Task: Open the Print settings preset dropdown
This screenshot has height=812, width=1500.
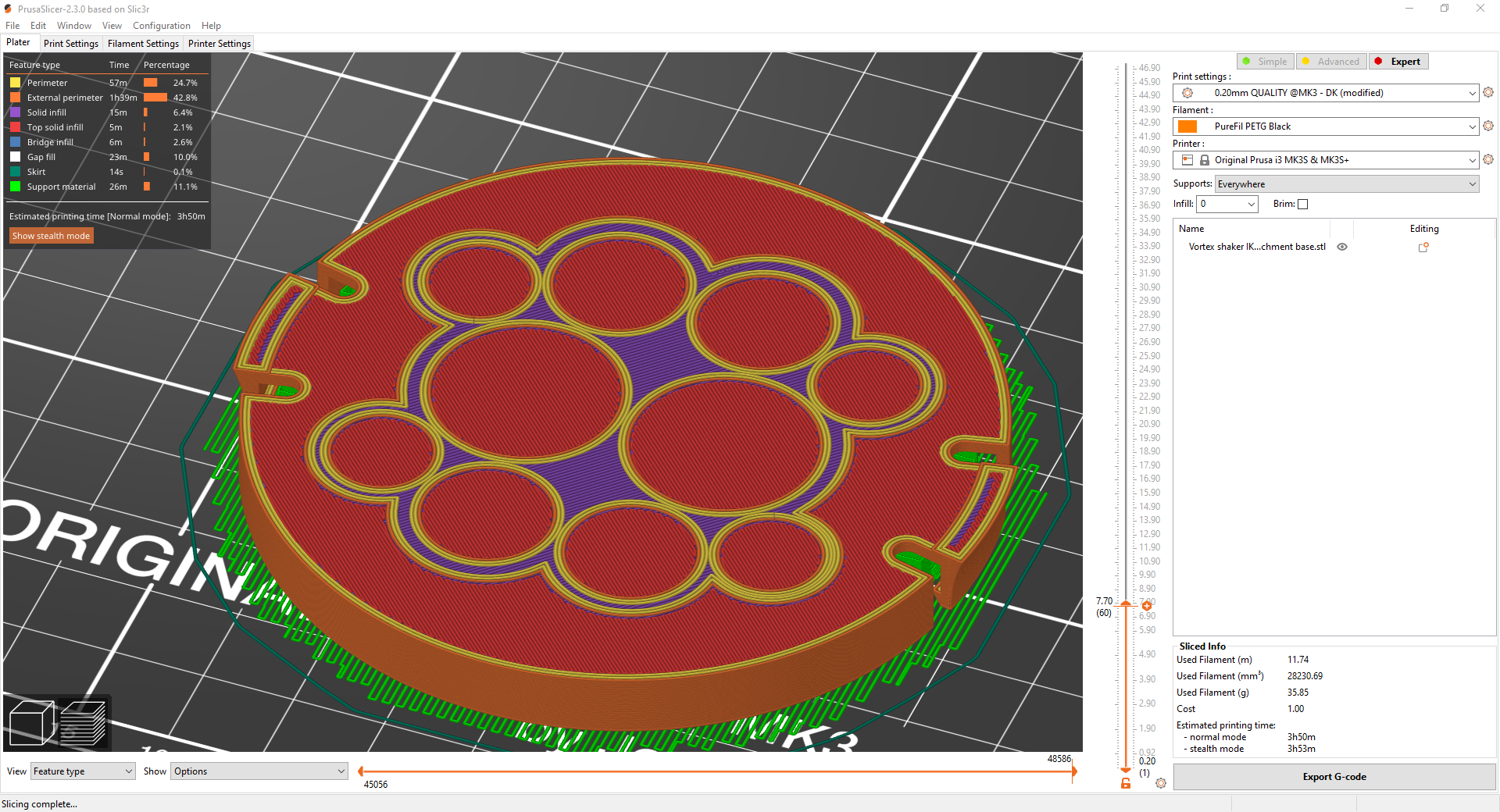Action: (1326, 93)
